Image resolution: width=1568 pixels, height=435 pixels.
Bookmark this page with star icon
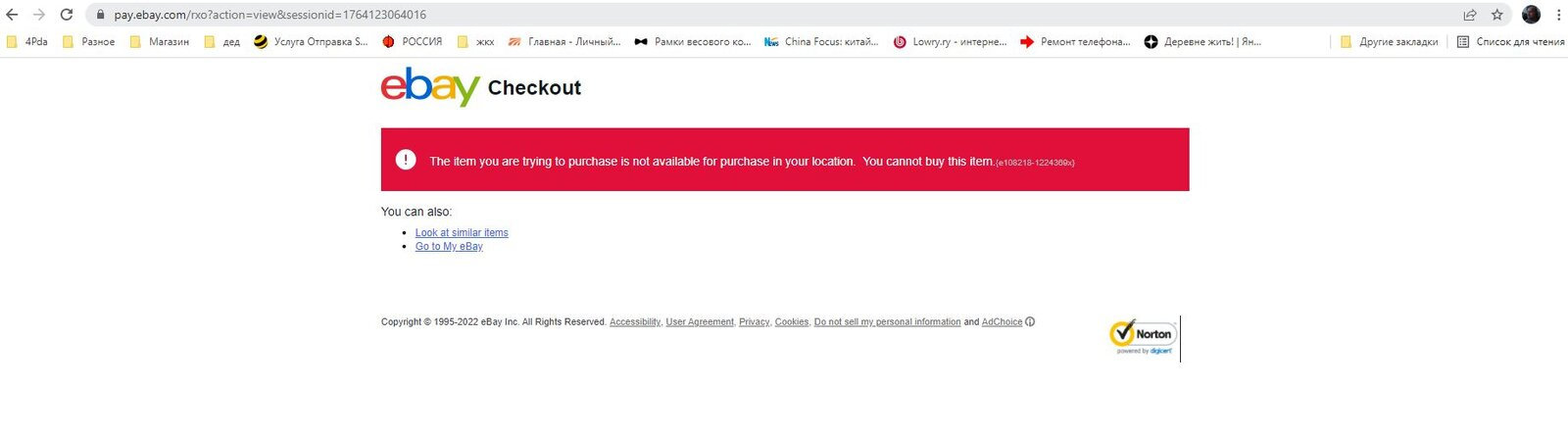(x=1497, y=15)
